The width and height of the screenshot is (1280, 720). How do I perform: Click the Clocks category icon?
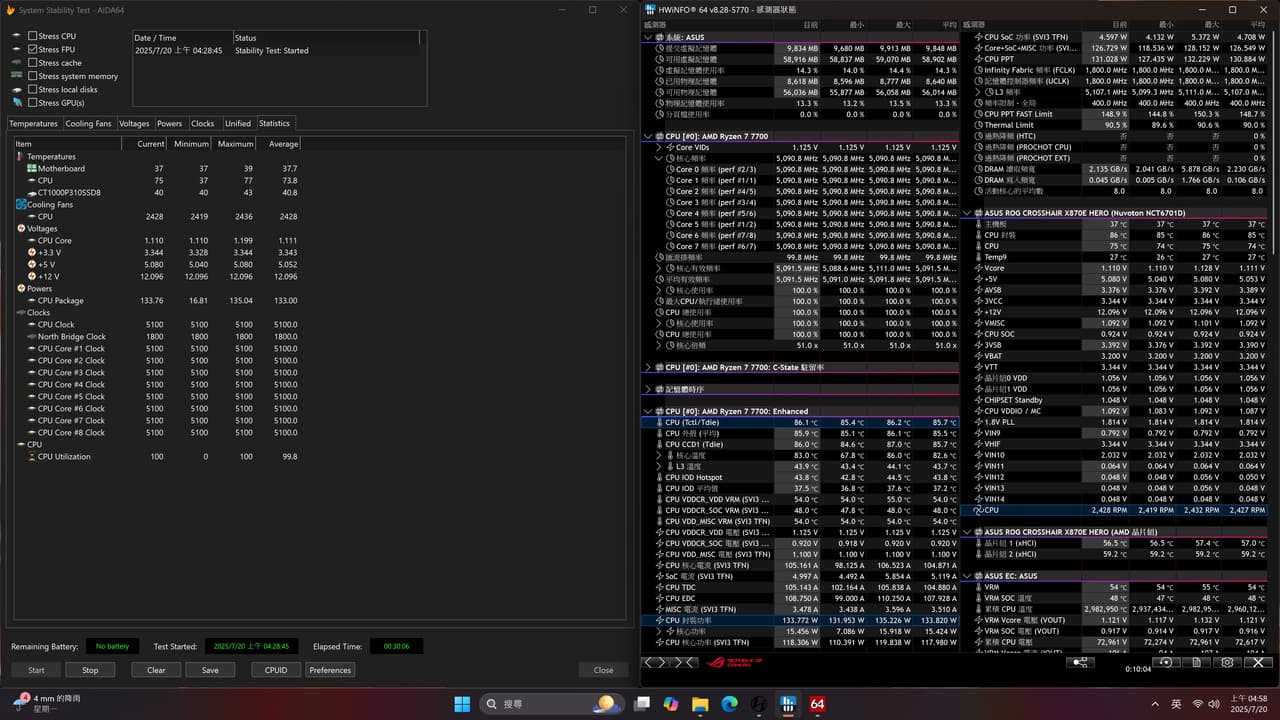click(20, 313)
